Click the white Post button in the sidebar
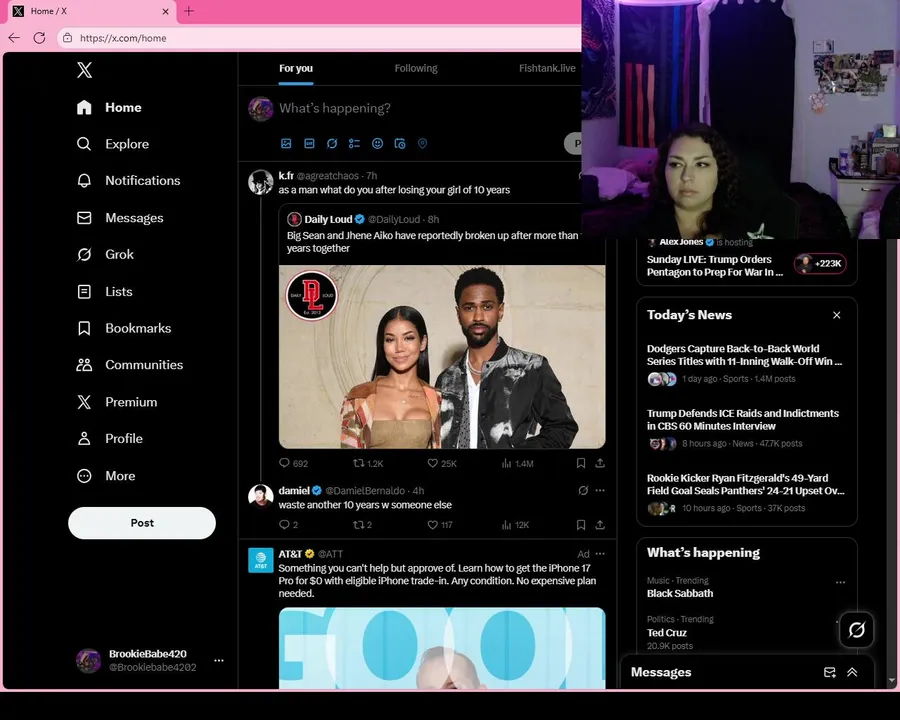This screenshot has height=720, width=900. [x=142, y=523]
